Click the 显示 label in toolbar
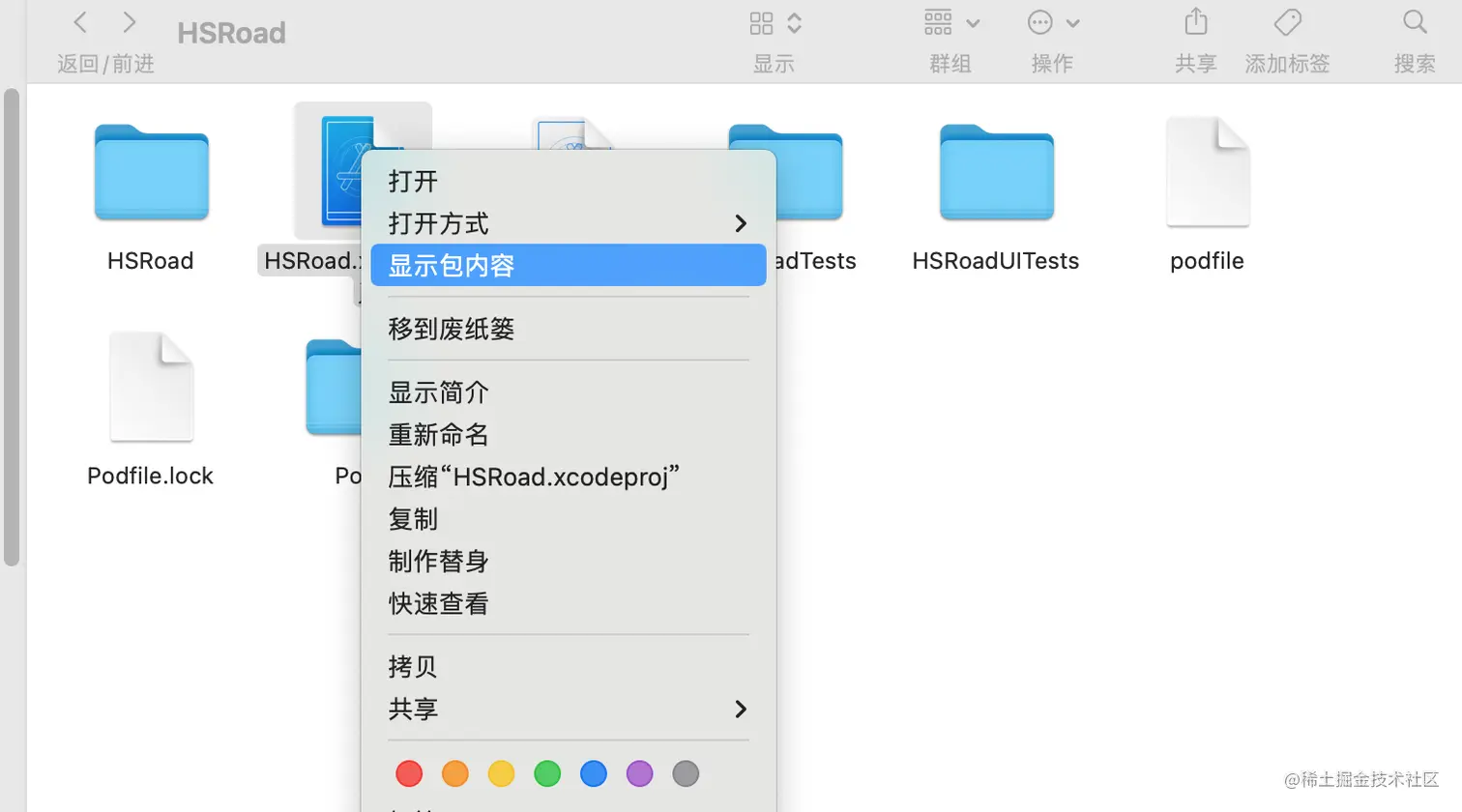 click(774, 64)
